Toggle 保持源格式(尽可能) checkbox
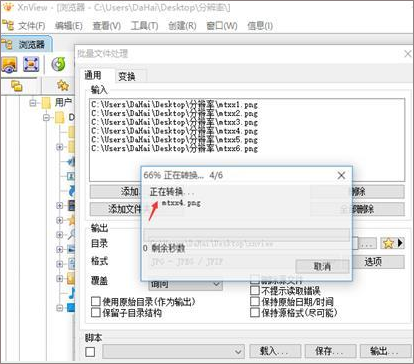The height and width of the screenshot is (364, 414). (x=255, y=313)
